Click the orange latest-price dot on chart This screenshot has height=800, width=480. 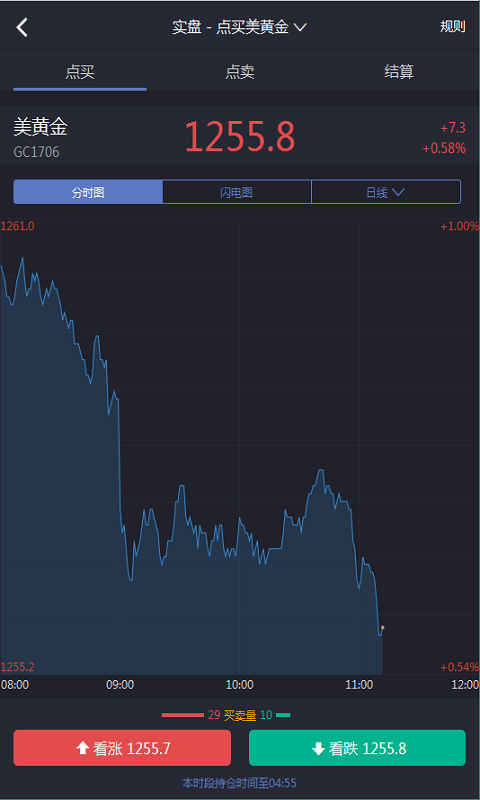coord(383,628)
